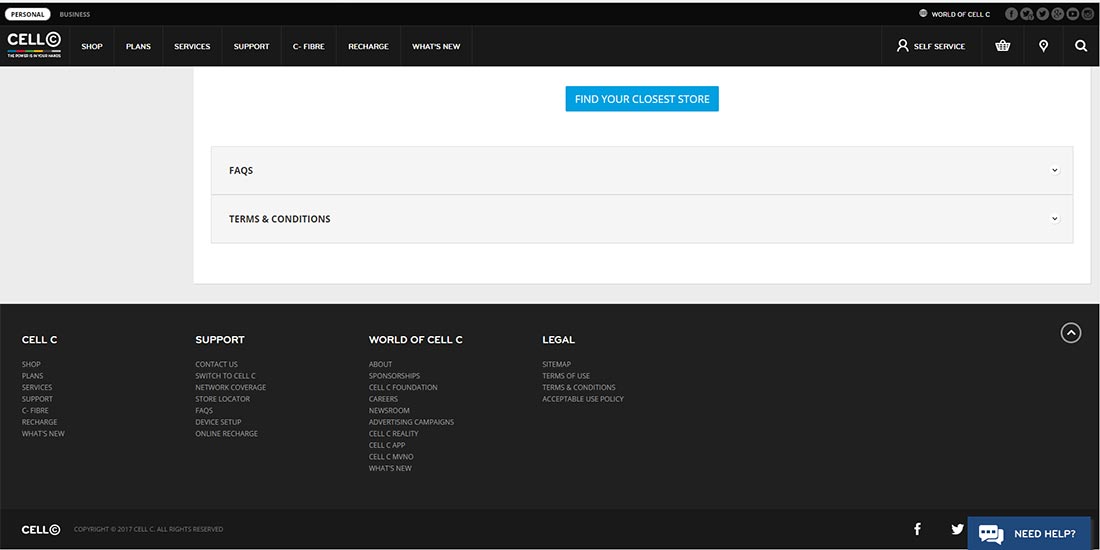Open Switch to Cell C footer link
1100x550 pixels.
225,376
